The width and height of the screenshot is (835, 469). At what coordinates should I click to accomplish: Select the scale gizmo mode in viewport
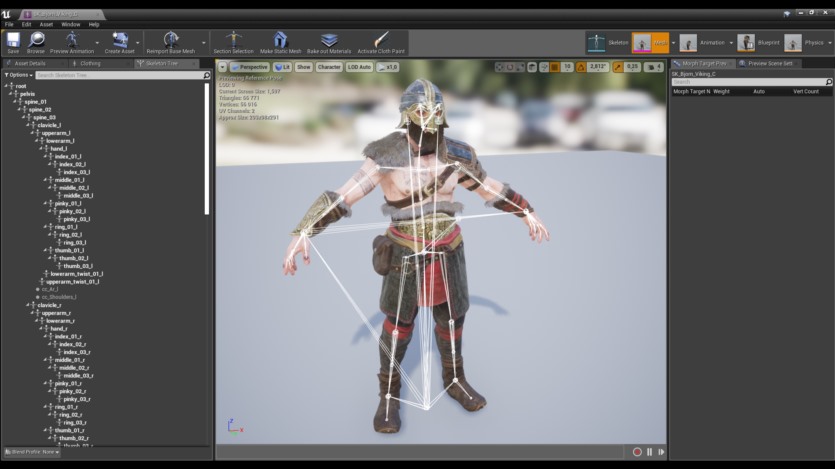pyautogui.click(x=520, y=67)
